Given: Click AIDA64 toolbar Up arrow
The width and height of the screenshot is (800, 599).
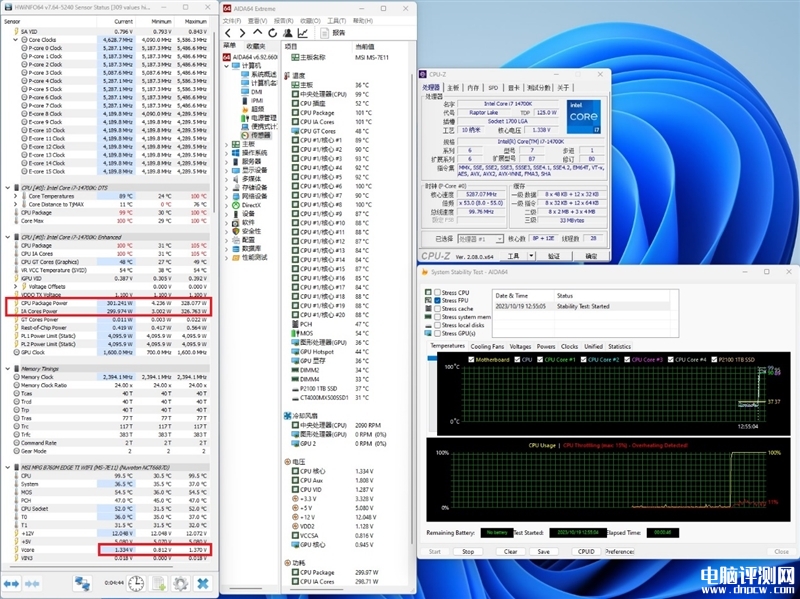Looking at the screenshot, I should [258, 33].
